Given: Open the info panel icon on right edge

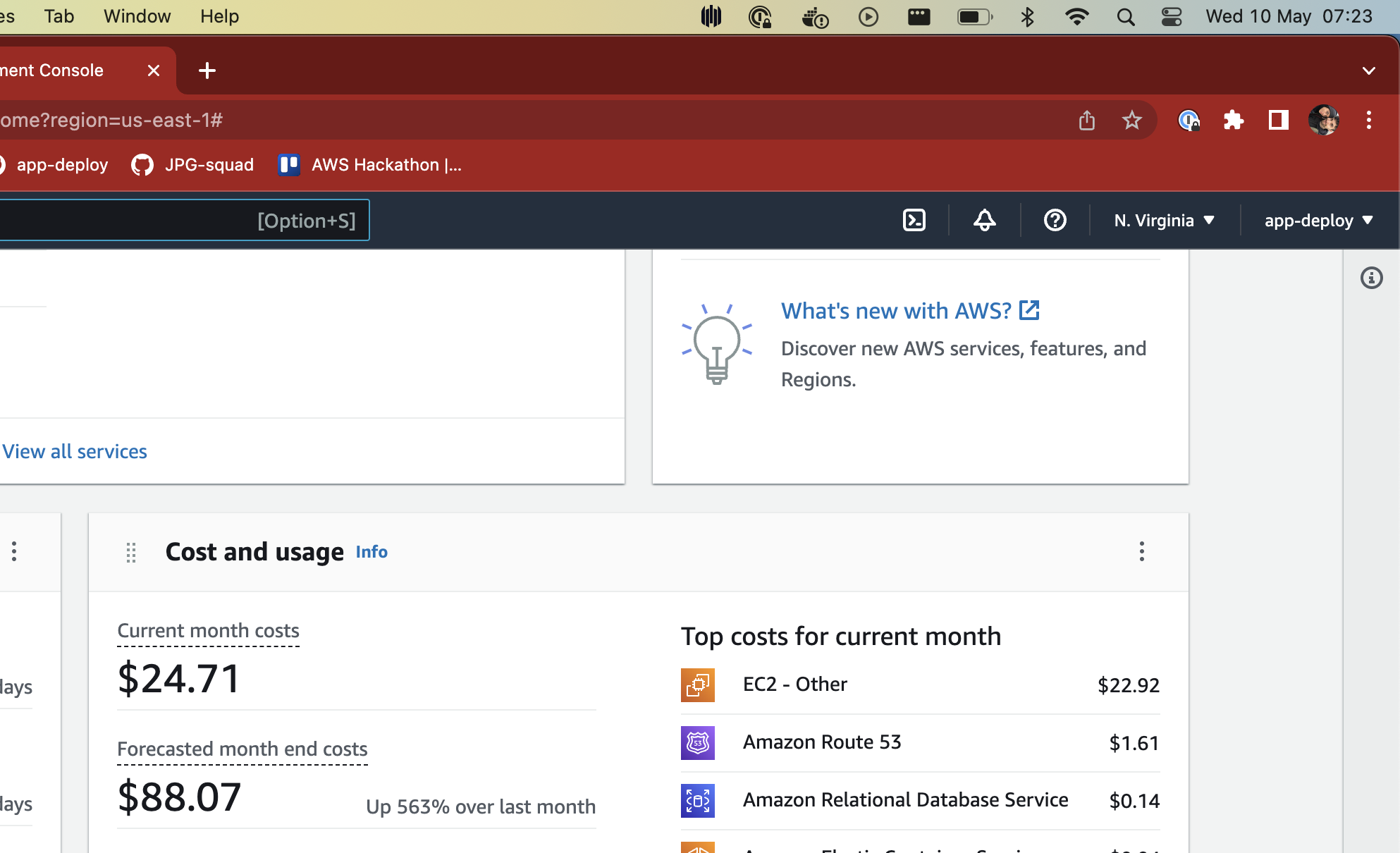Looking at the screenshot, I should [1371, 278].
